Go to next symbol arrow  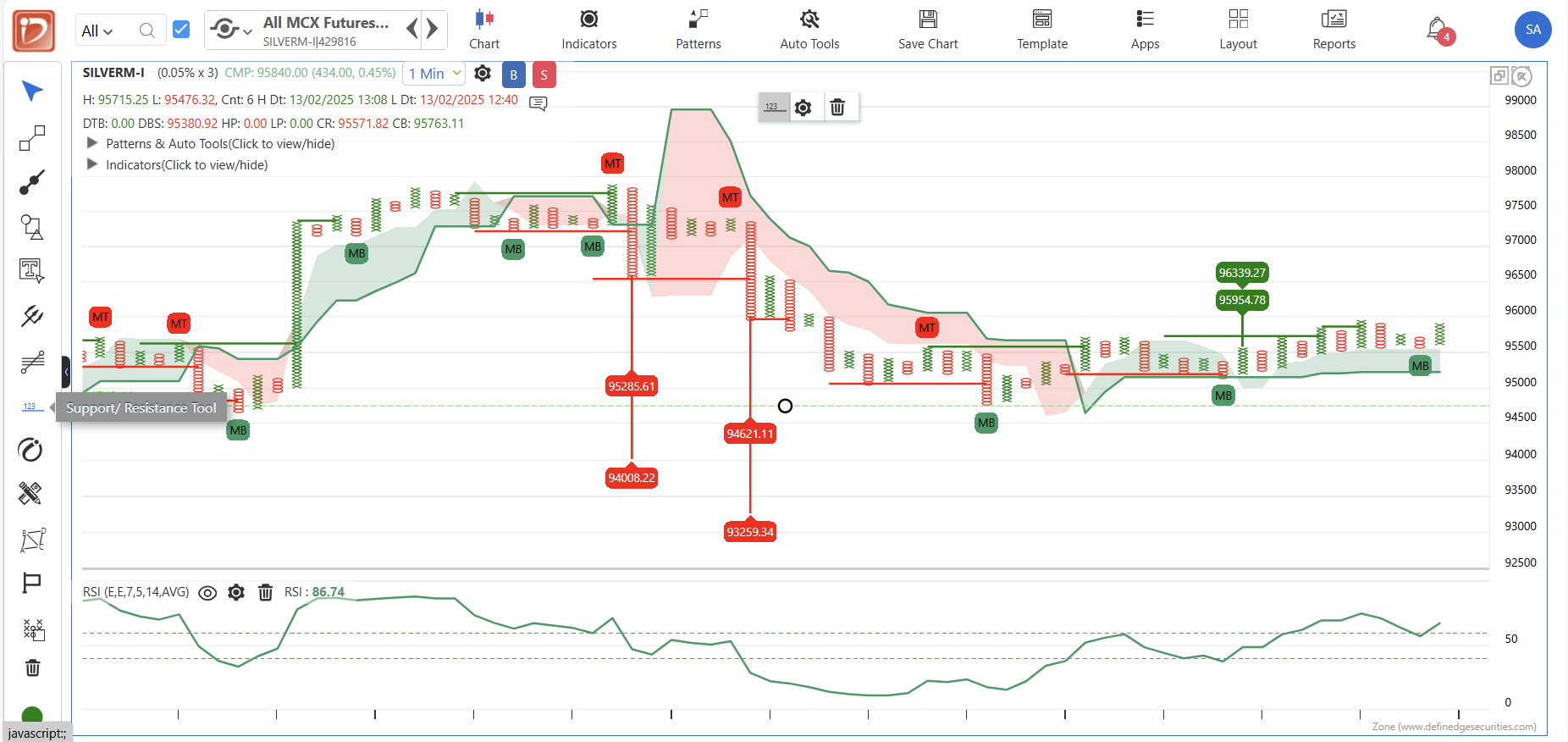click(433, 29)
